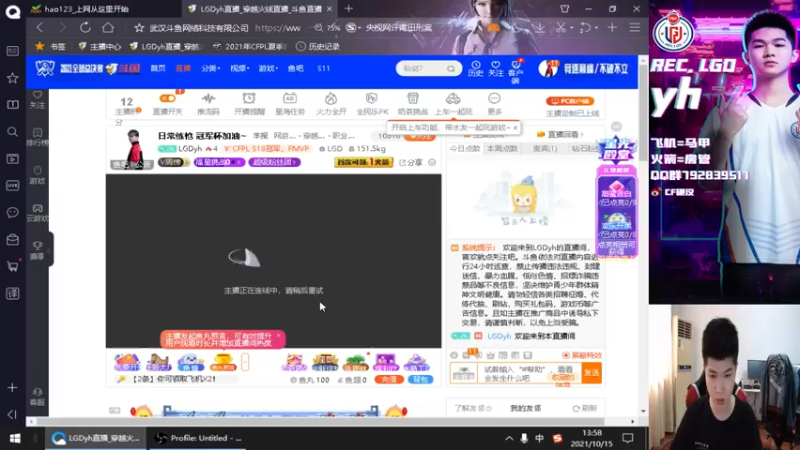Open the 关注 sidebar heart icon

point(37,99)
